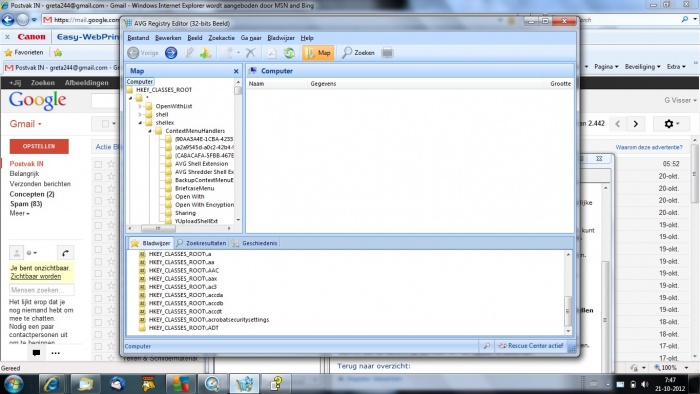Screen dimensions: 700x394
Task: Click OPSTELLEN compose button in Gmail
Action: 39,146
